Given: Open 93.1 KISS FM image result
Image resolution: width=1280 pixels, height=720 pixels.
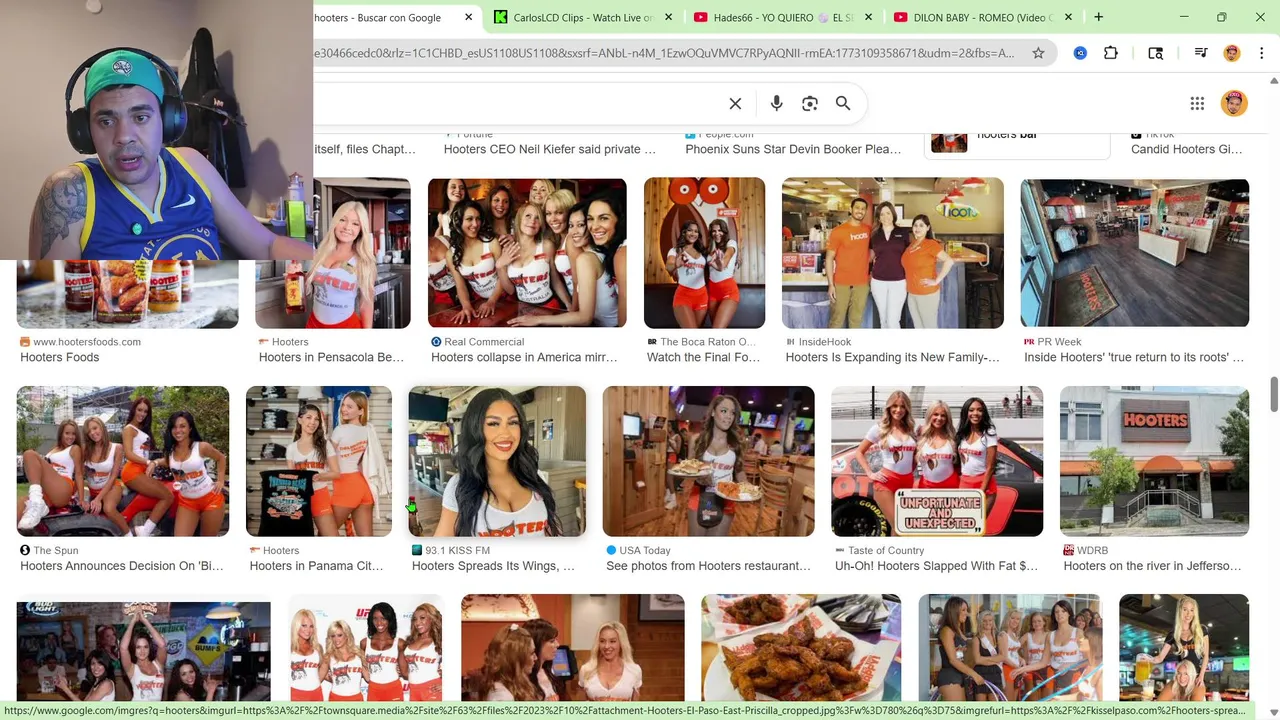Looking at the screenshot, I should (497, 461).
